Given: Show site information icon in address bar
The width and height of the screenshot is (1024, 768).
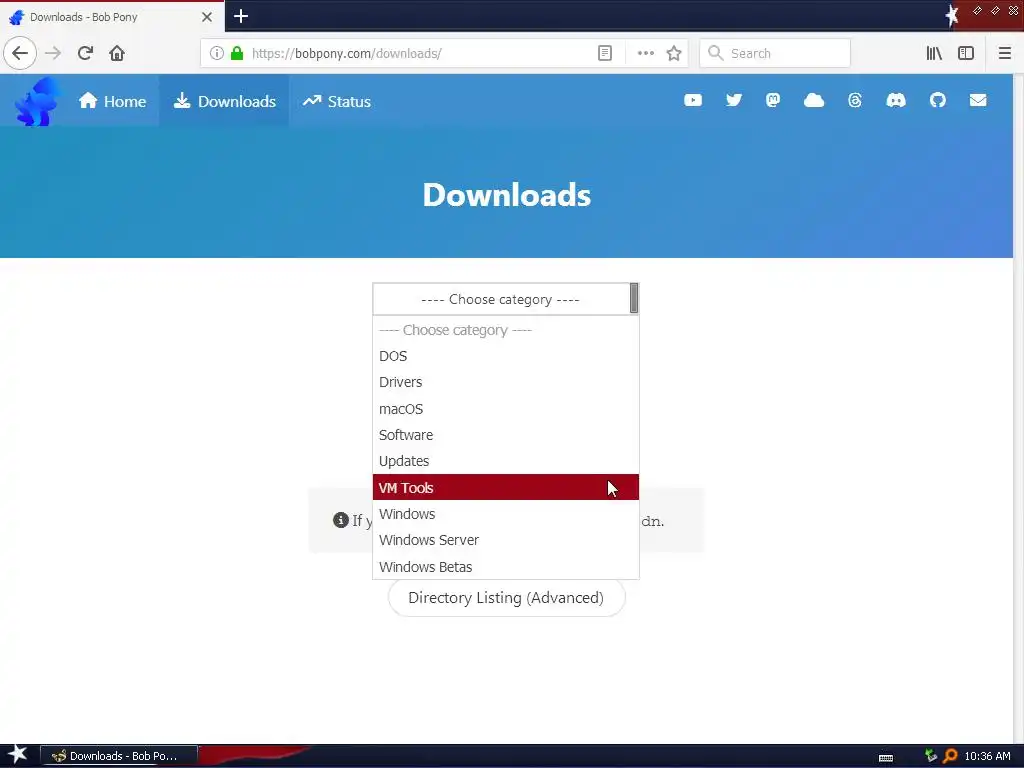Looking at the screenshot, I should (x=217, y=53).
